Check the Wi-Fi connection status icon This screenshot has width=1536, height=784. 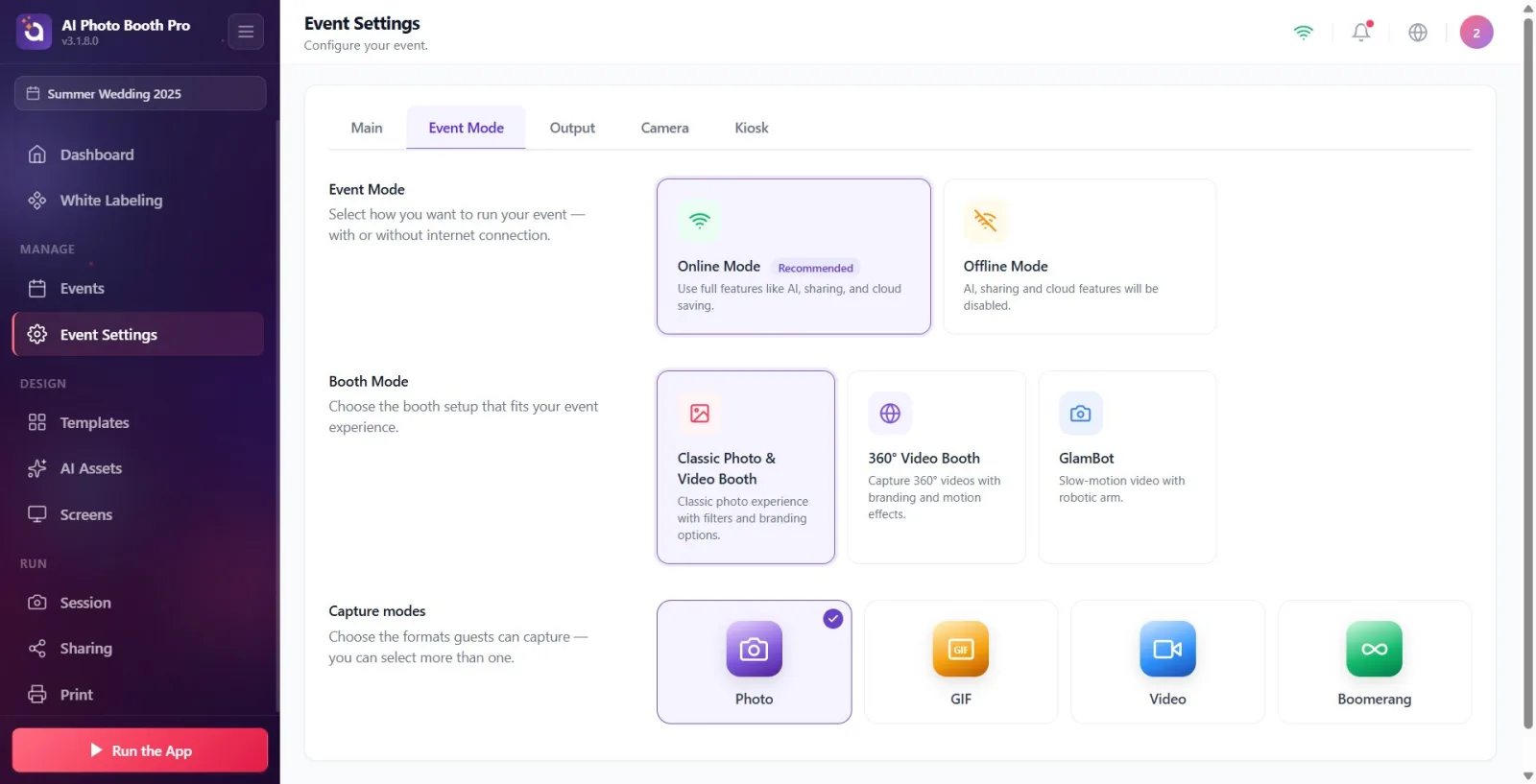1303,32
